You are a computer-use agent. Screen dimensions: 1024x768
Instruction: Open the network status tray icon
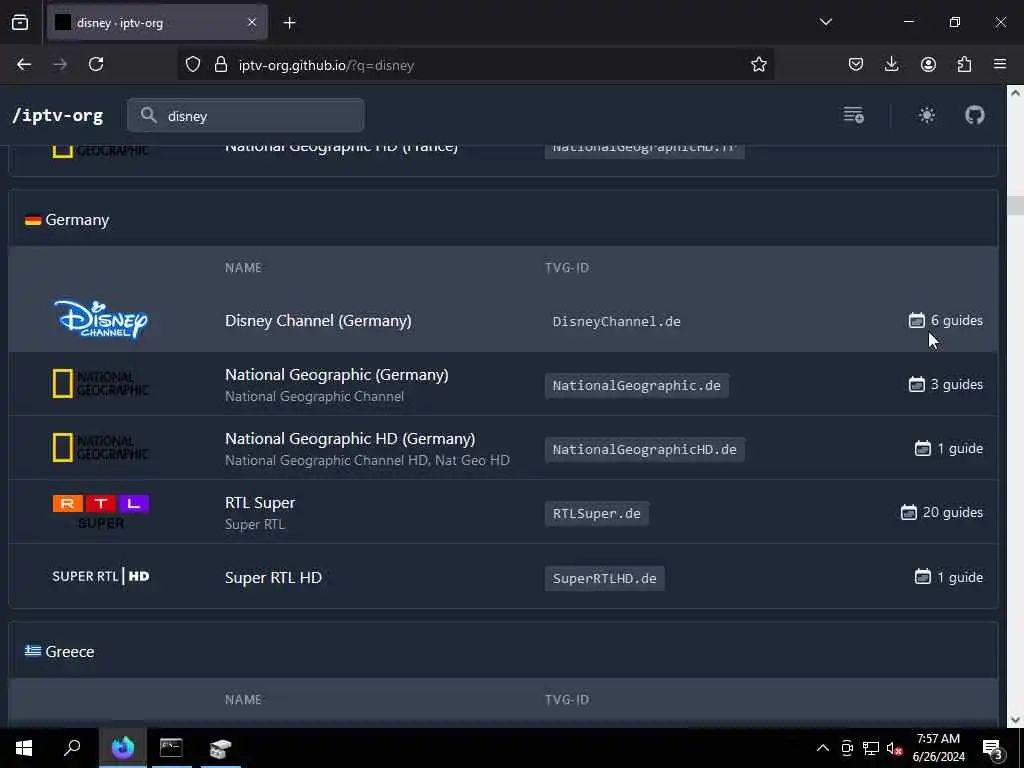(871, 748)
